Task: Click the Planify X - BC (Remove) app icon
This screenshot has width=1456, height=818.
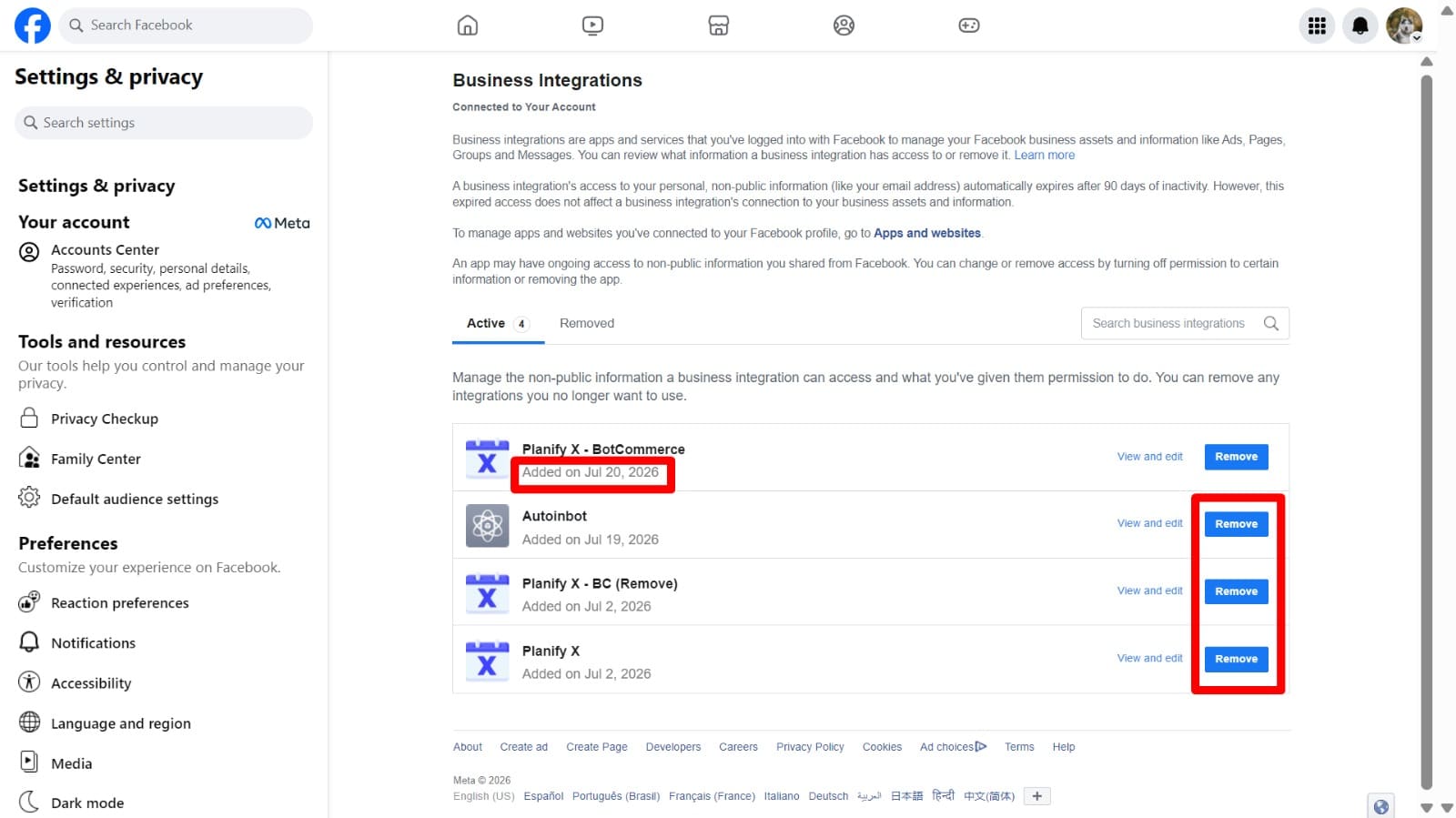Action: click(x=487, y=593)
